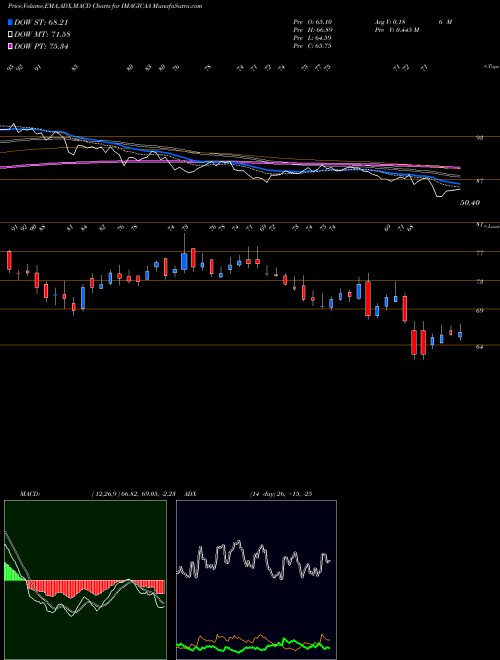Click the 87 level label on EMA chart
500x660 pixels.
480,181
